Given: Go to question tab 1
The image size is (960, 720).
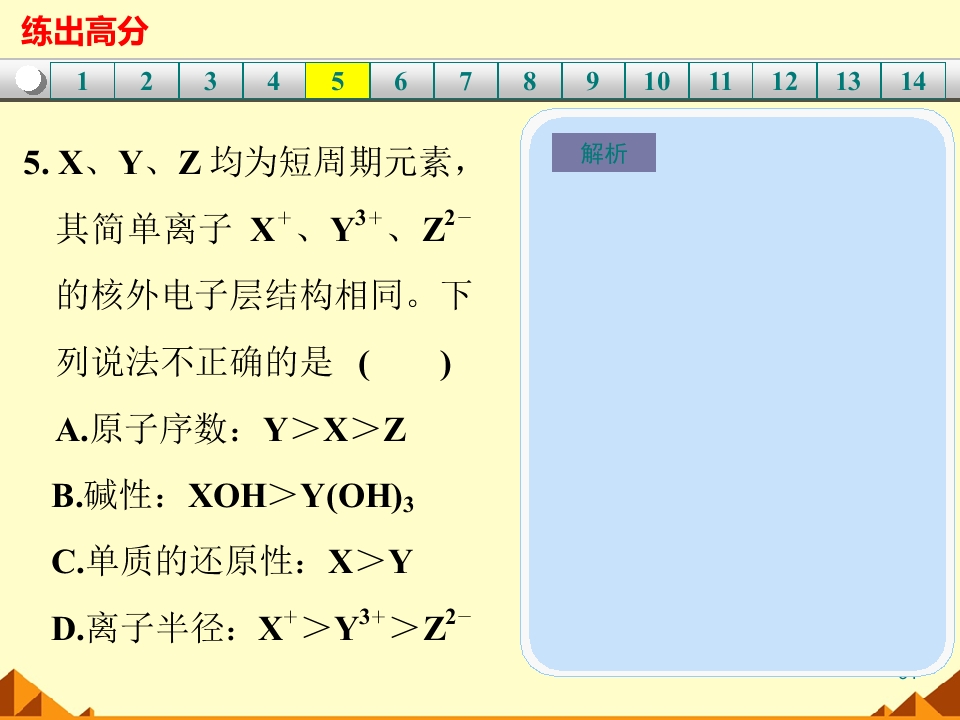Looking at the screenshot, I should click(82, 81).
